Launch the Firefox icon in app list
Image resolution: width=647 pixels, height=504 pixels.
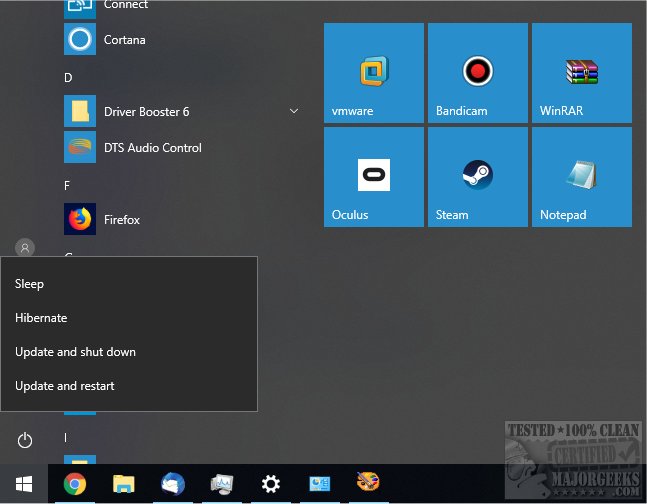[80, 219]
